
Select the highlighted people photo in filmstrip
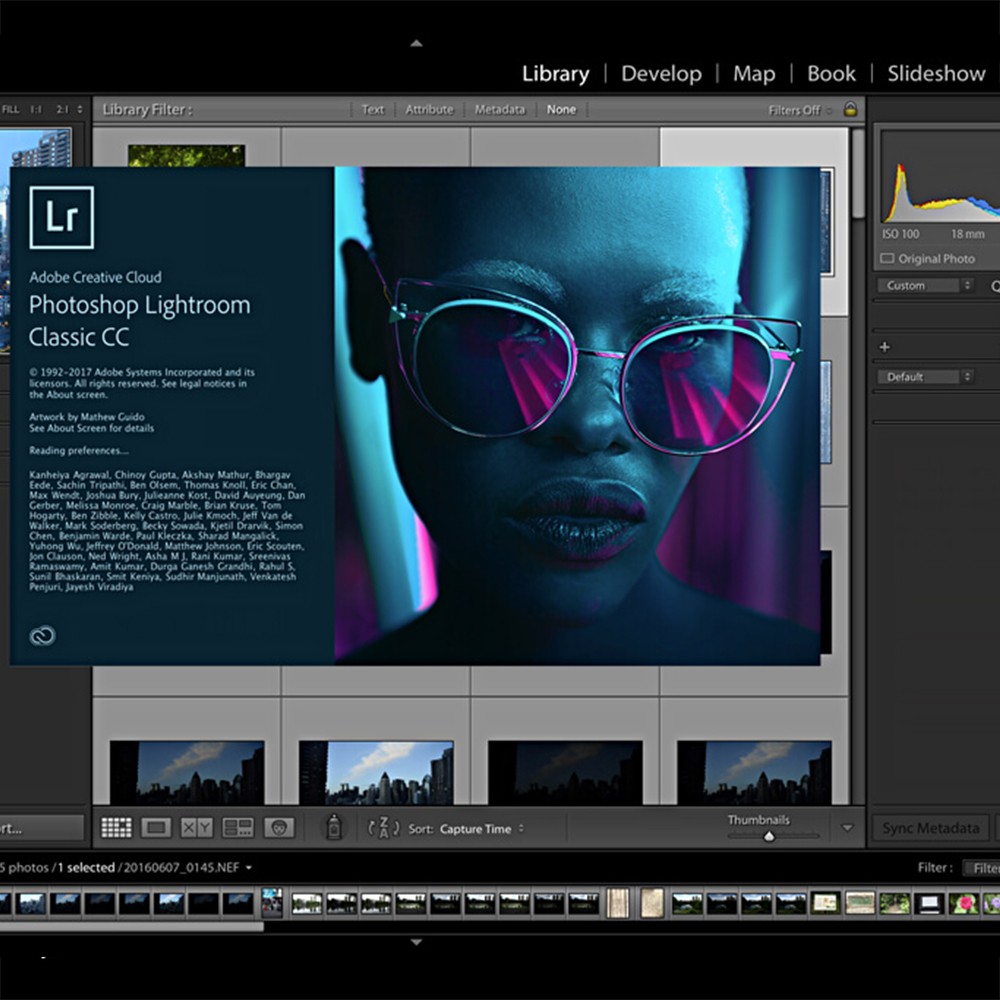272,902
